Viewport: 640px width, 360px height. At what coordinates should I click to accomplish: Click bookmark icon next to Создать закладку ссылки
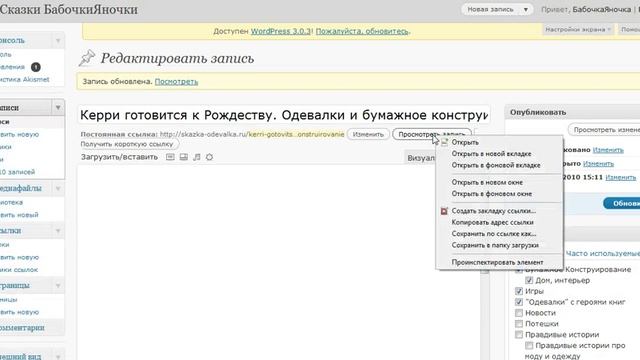tap(444, 211)
